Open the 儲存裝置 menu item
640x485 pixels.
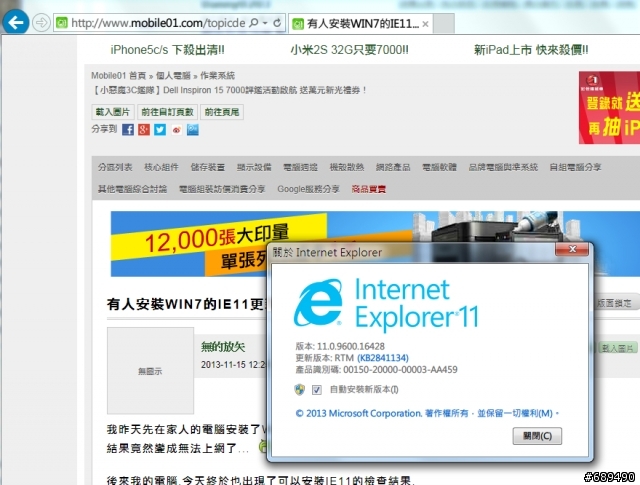pyautogui.click(x=208, y=167)
